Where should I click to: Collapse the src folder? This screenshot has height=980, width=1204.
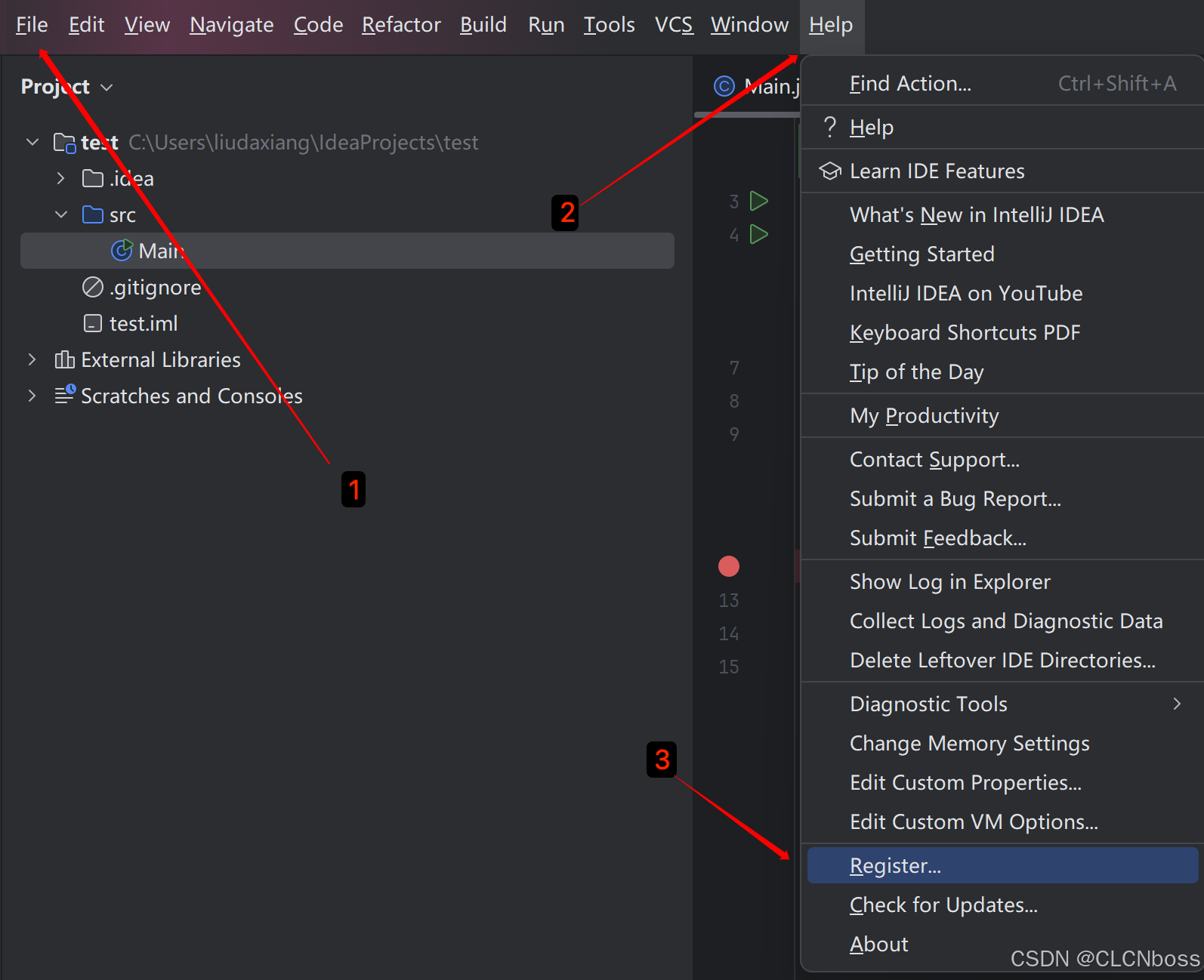61,214
